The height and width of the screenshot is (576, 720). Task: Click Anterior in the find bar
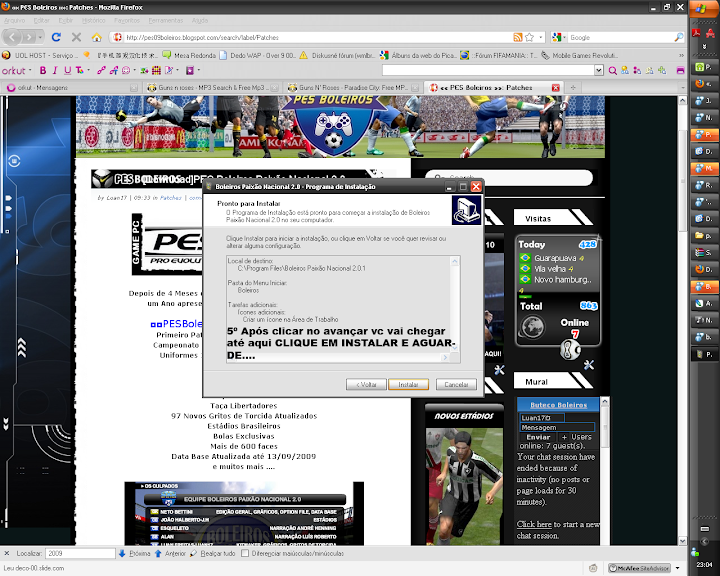click(x=170, y=553)
